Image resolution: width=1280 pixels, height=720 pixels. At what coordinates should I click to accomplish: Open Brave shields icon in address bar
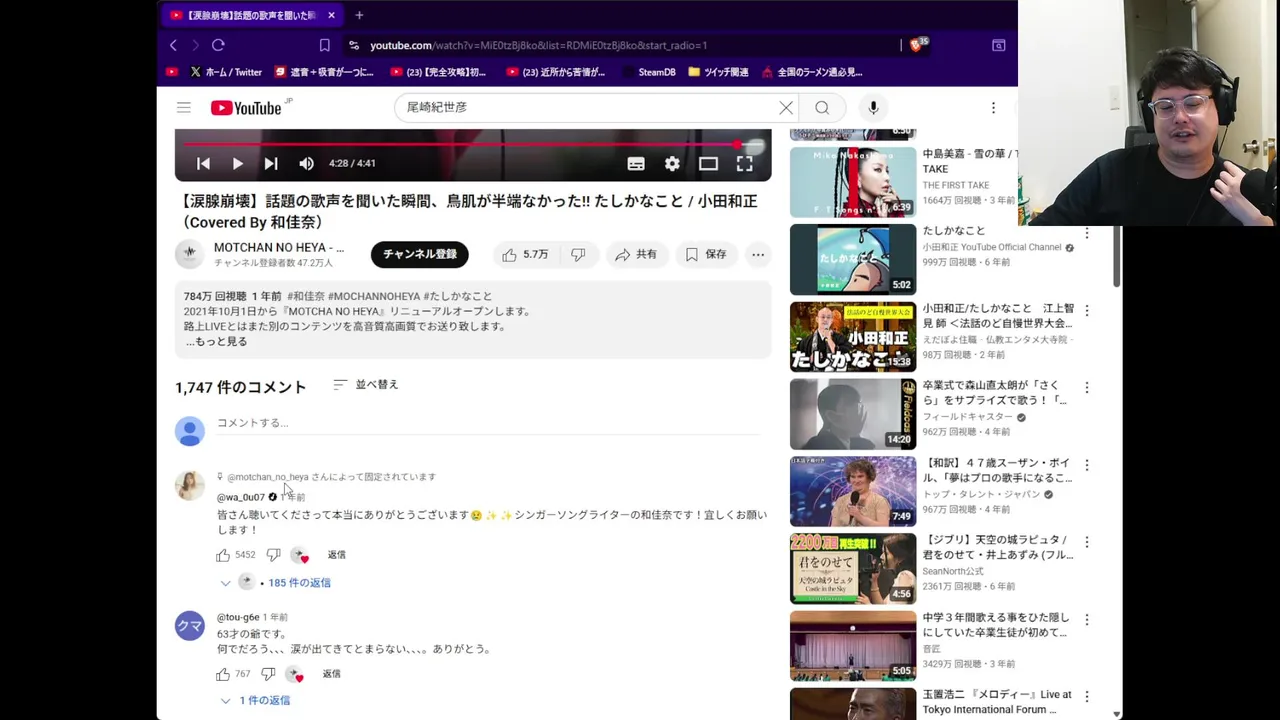(x=917, y=44)
